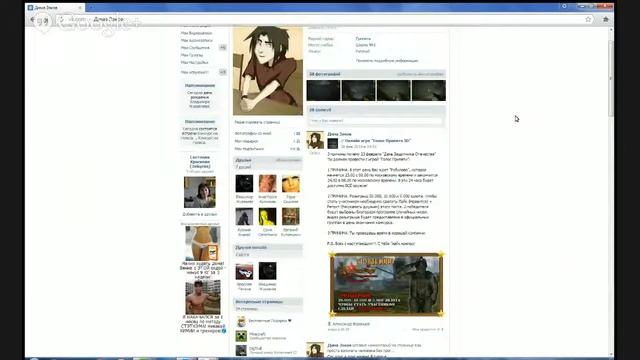
Task: Open the avatar of the second wall post
Action: click(315, 351)
